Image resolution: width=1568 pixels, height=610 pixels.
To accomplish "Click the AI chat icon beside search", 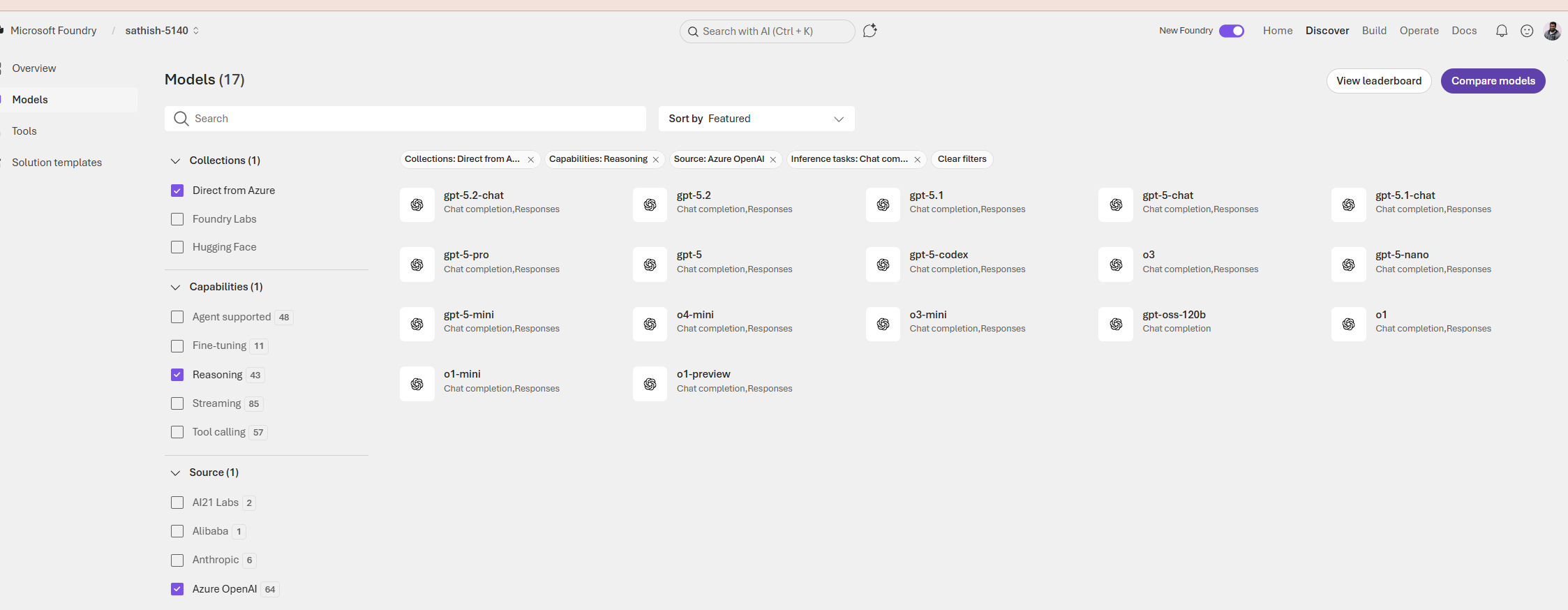I will [869, 31].
